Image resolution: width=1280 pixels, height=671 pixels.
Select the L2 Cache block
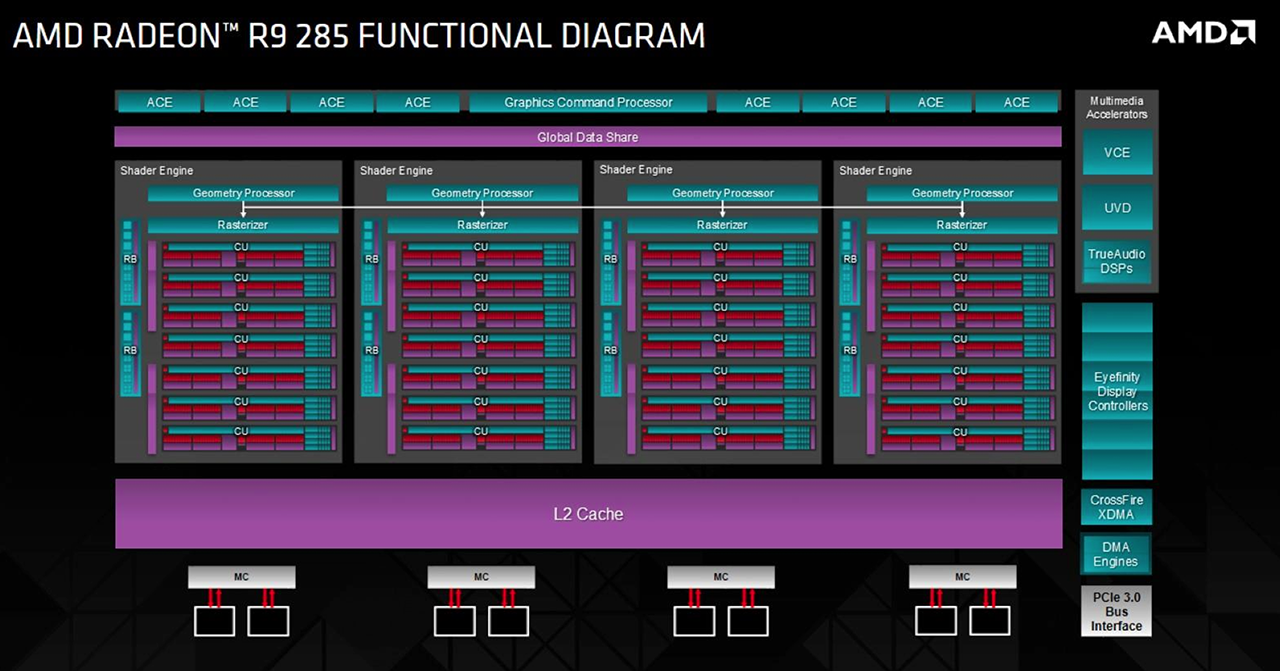coord(588,514)
